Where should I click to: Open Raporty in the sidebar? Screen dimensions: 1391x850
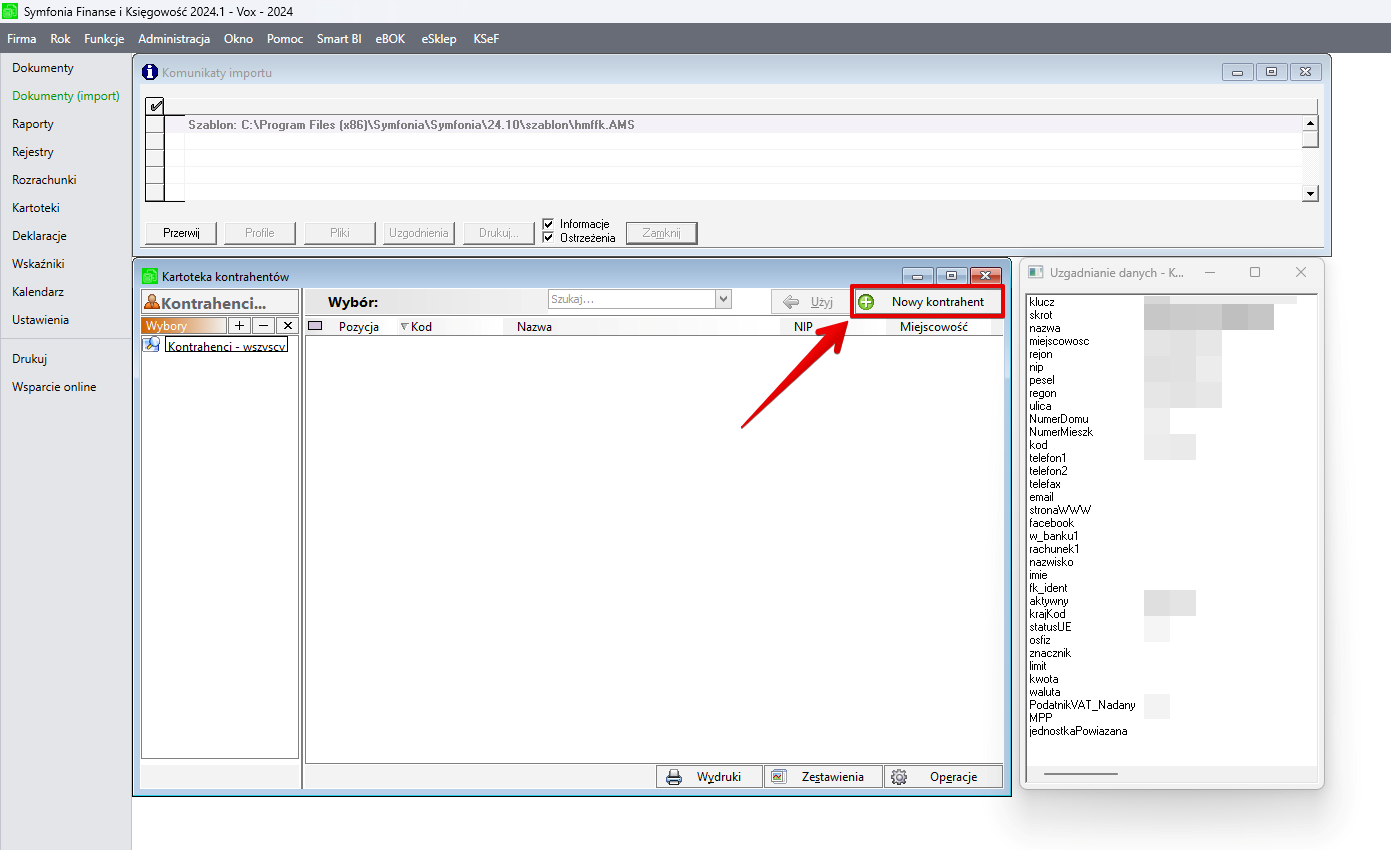pyautogui.click(x=33, y=124)
